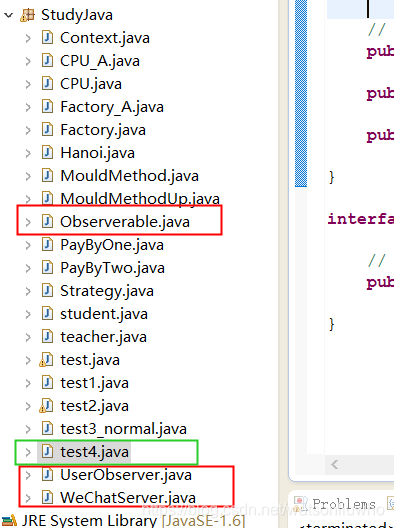Screen dimensions: 394x528
Task: Select UserObserver.java in the package tree
Action: tap(126, 475)
